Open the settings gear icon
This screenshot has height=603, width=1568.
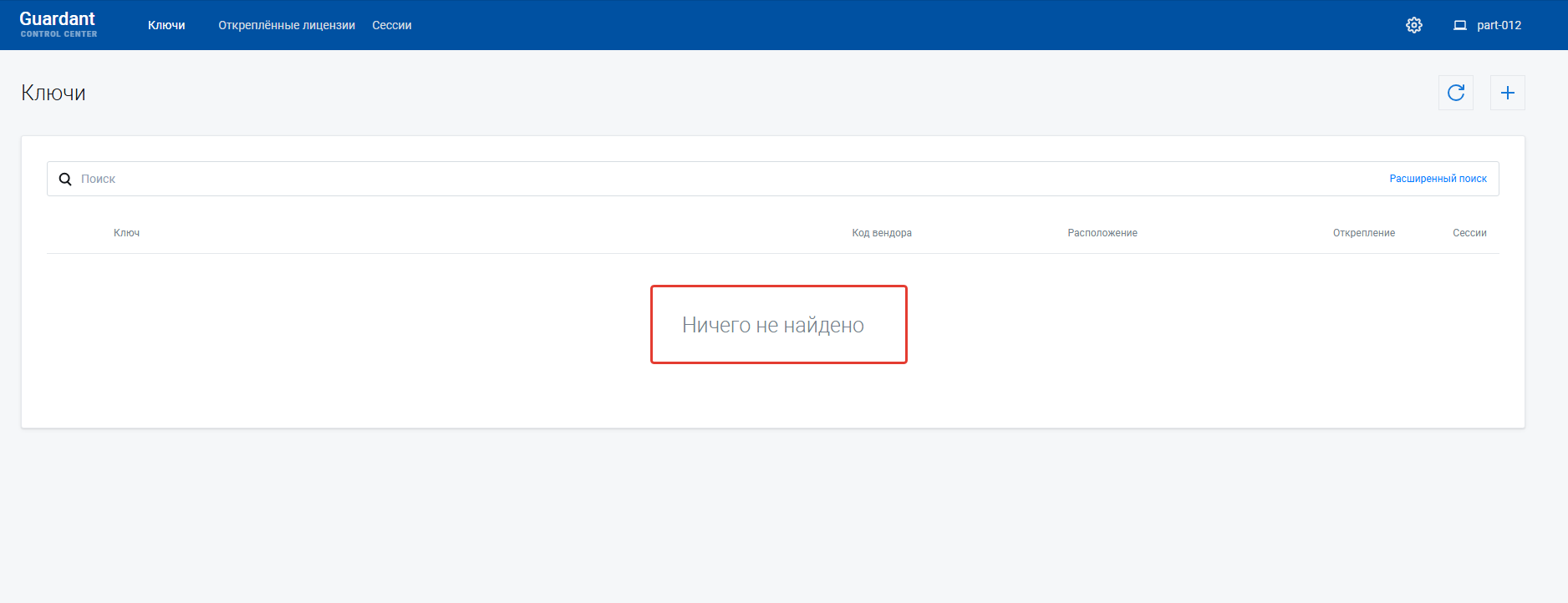1413,25
